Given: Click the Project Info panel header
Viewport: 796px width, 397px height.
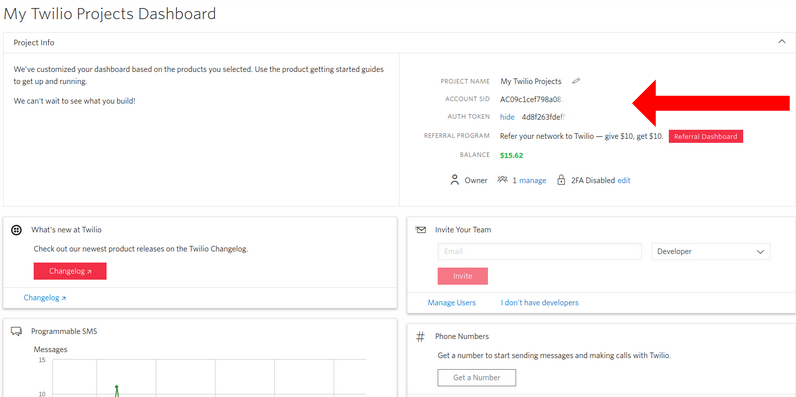Looking at the screenshot, I should pos(400,43).
